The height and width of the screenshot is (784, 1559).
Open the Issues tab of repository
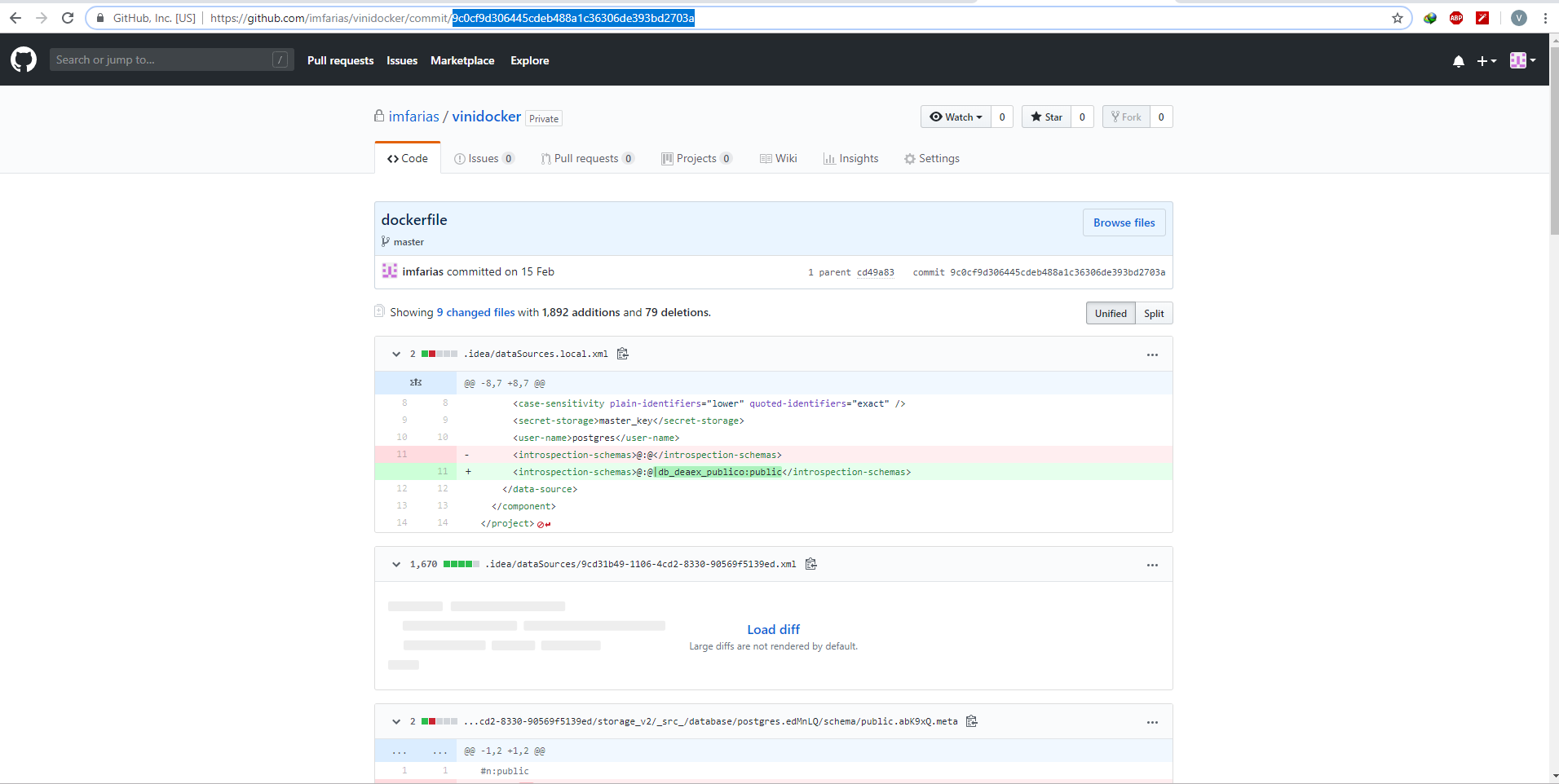484,158
